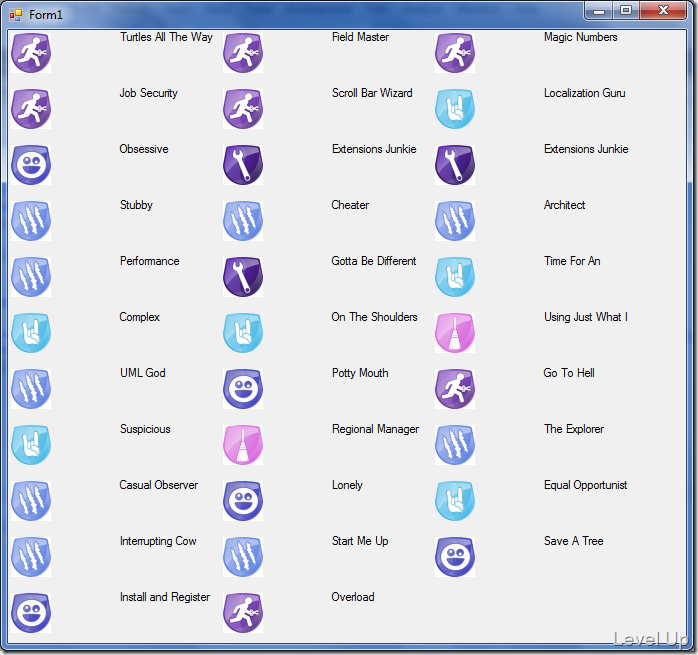Viewport: 698px width, 655px height.
Task: Click the "Scroll Bar Wizard" label
Action: [372, 93]
